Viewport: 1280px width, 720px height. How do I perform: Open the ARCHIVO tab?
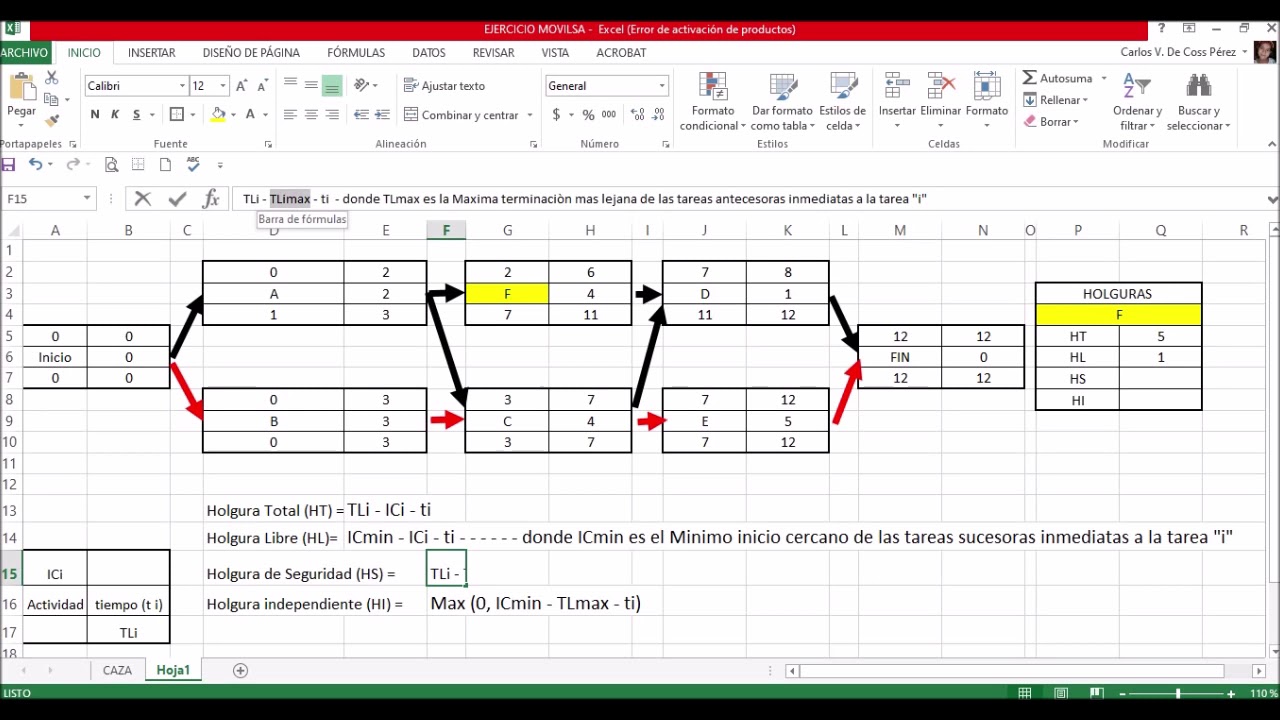24,53
